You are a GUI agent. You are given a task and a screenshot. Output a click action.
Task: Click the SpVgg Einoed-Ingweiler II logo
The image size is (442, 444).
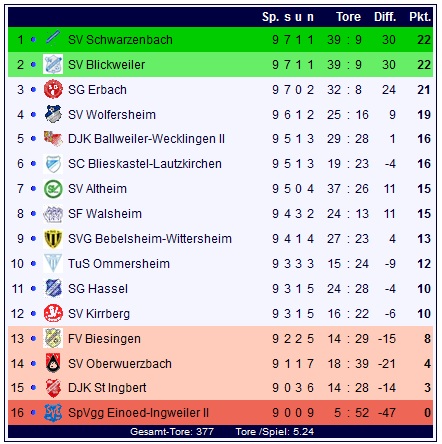[x=53, y=412]
